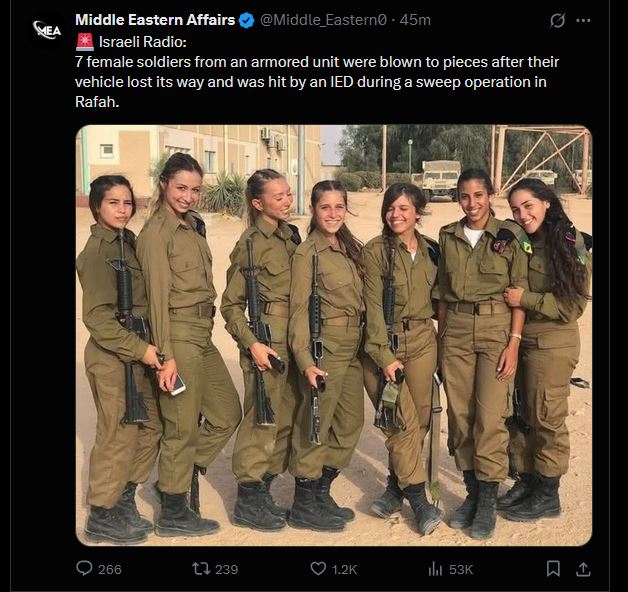Click the blue verified checkmark badge
This screenshot has height=592, width=628.
point(246,20)
